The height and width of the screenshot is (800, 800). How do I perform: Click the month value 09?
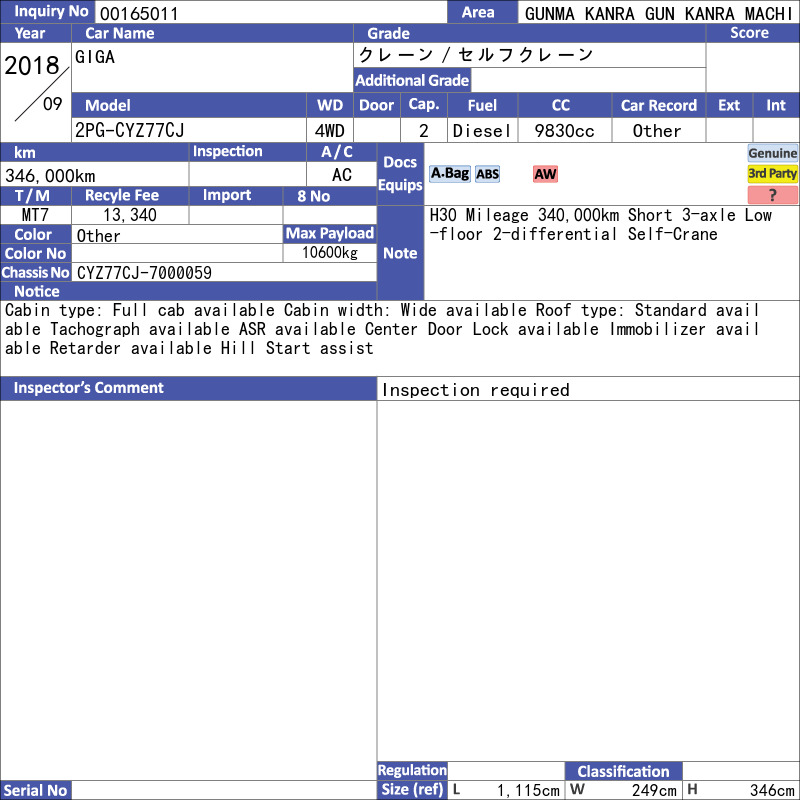[53, 104]
